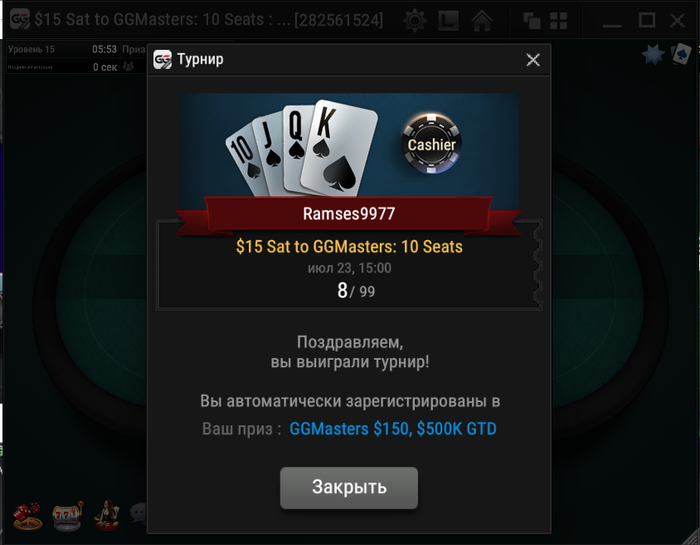Open chat via speech bubble icon
This screenshot has height=545, width=700.
pyautogui.click(x=138, y=512)
